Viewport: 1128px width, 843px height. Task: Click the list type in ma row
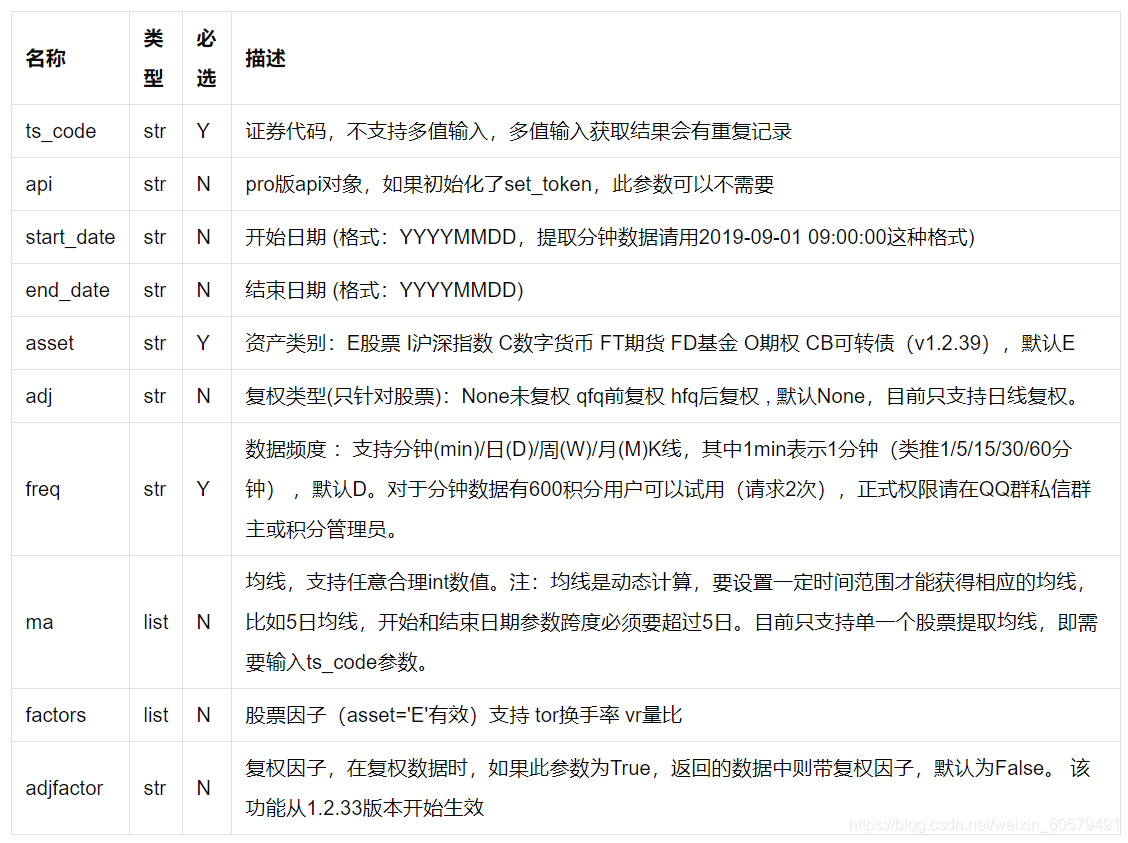(x=155, y=623)
